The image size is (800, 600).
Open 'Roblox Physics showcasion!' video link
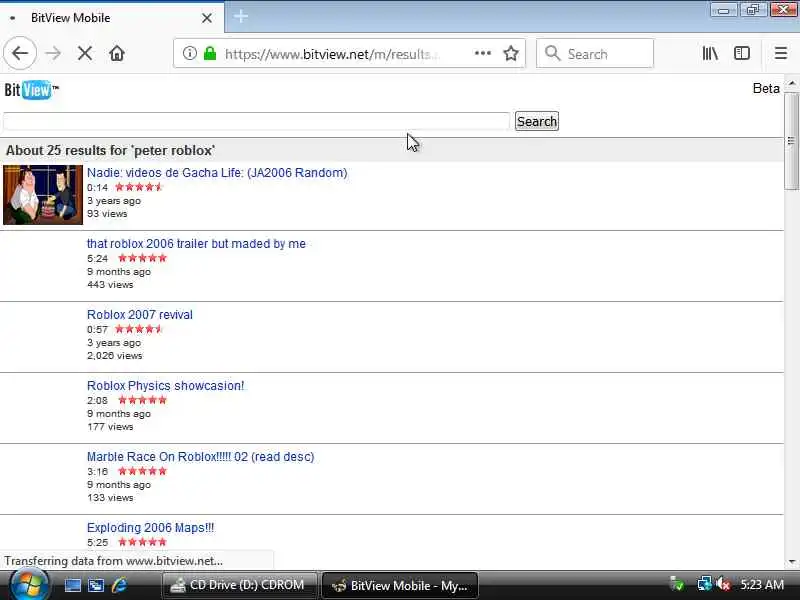tap(165, 386)
